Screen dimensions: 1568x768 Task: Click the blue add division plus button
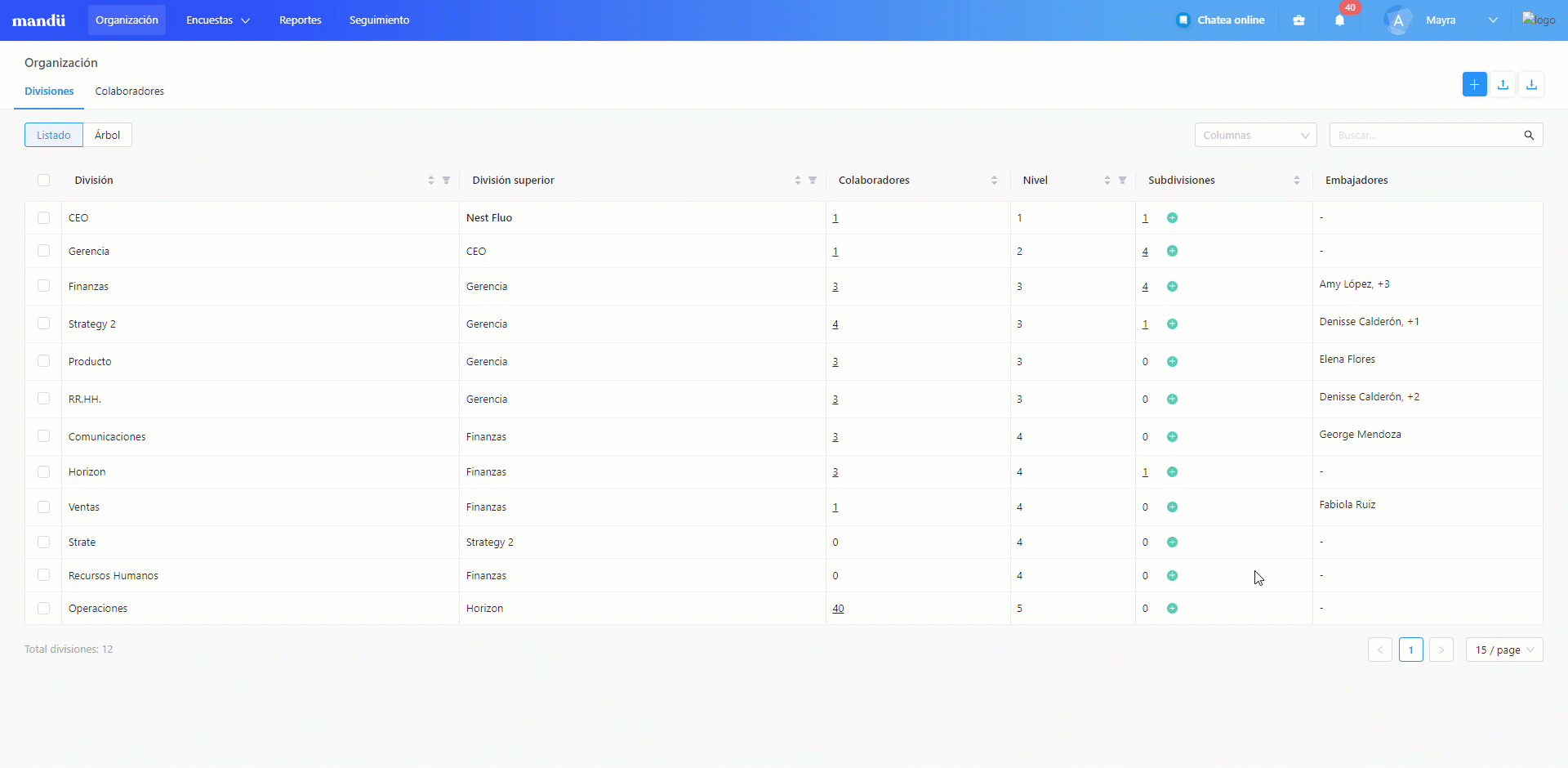click(x=1474, y=84)
